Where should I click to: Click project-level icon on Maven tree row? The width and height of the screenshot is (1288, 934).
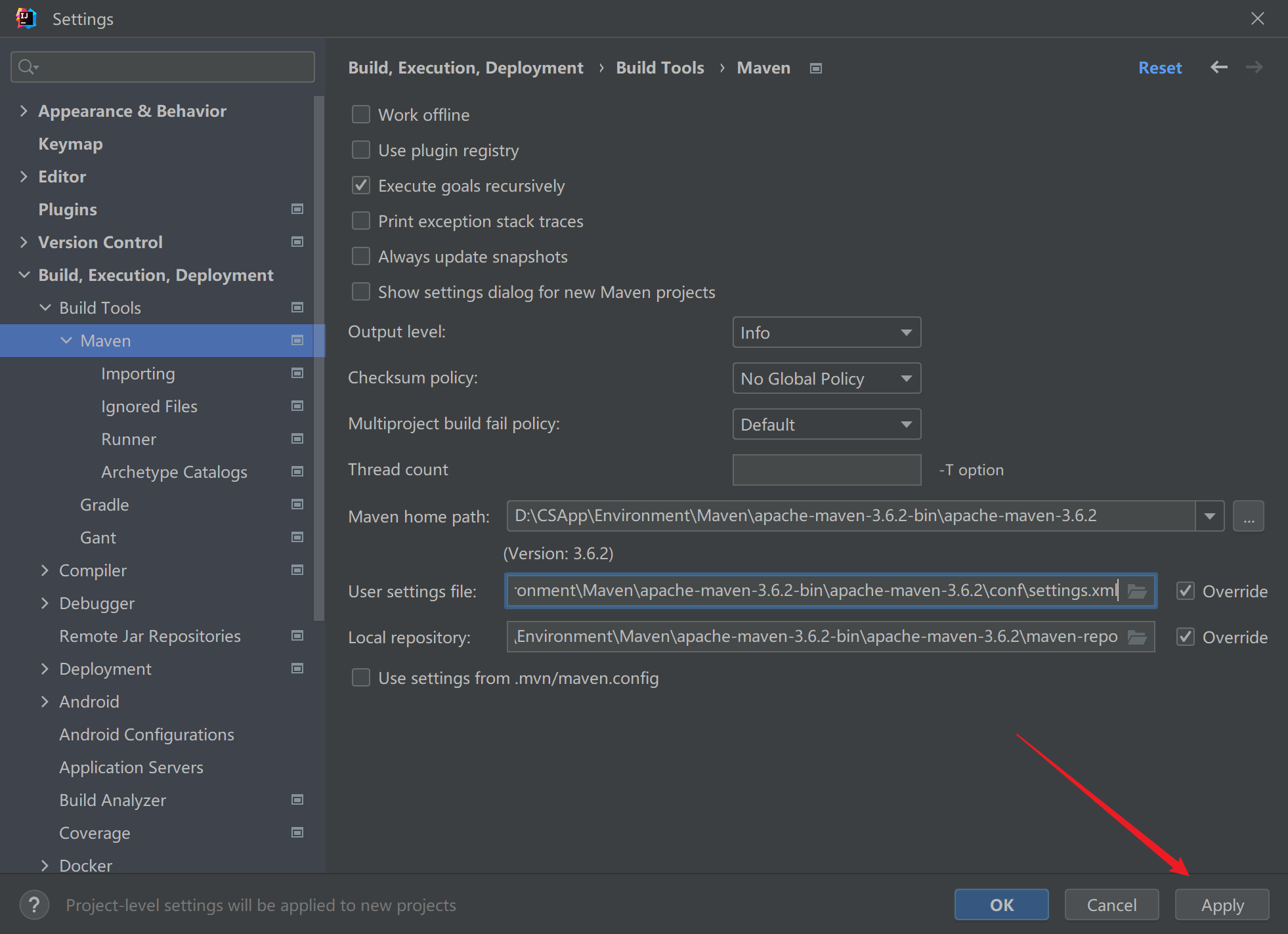(297, 340)
